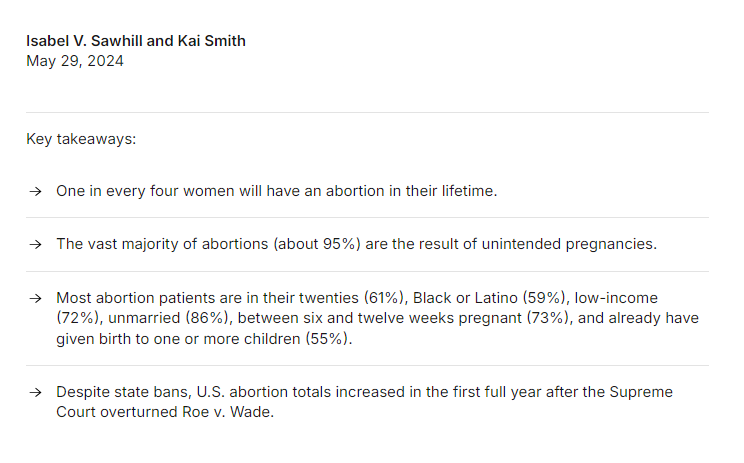Click the arrow icon beside "The vast majority"
Image resolution: width=744 pixels, height=463 pixels.
point(35,245)
